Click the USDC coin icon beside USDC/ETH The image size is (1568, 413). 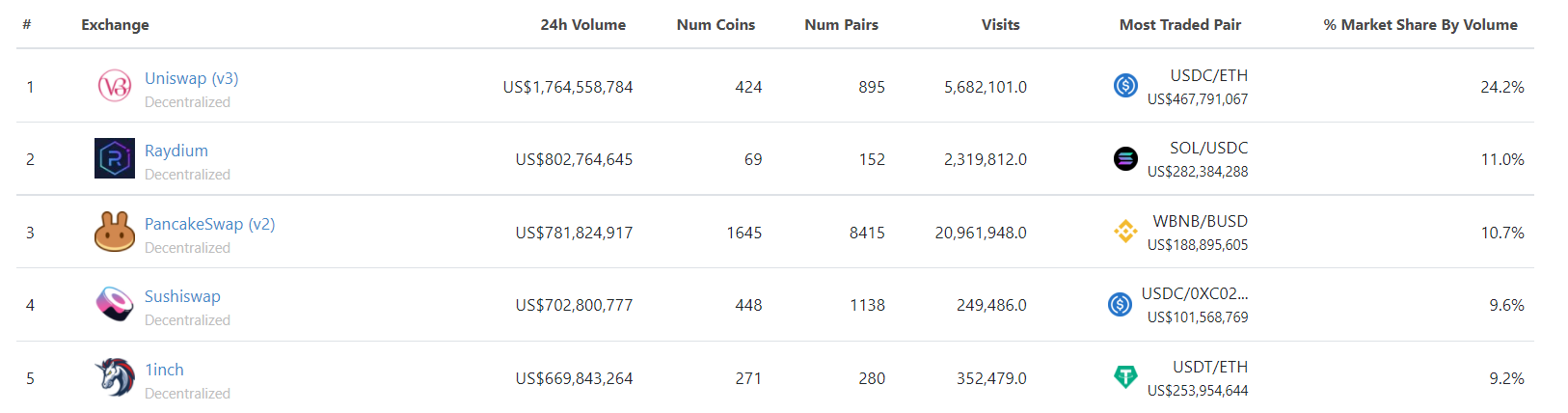[1125, 85]
